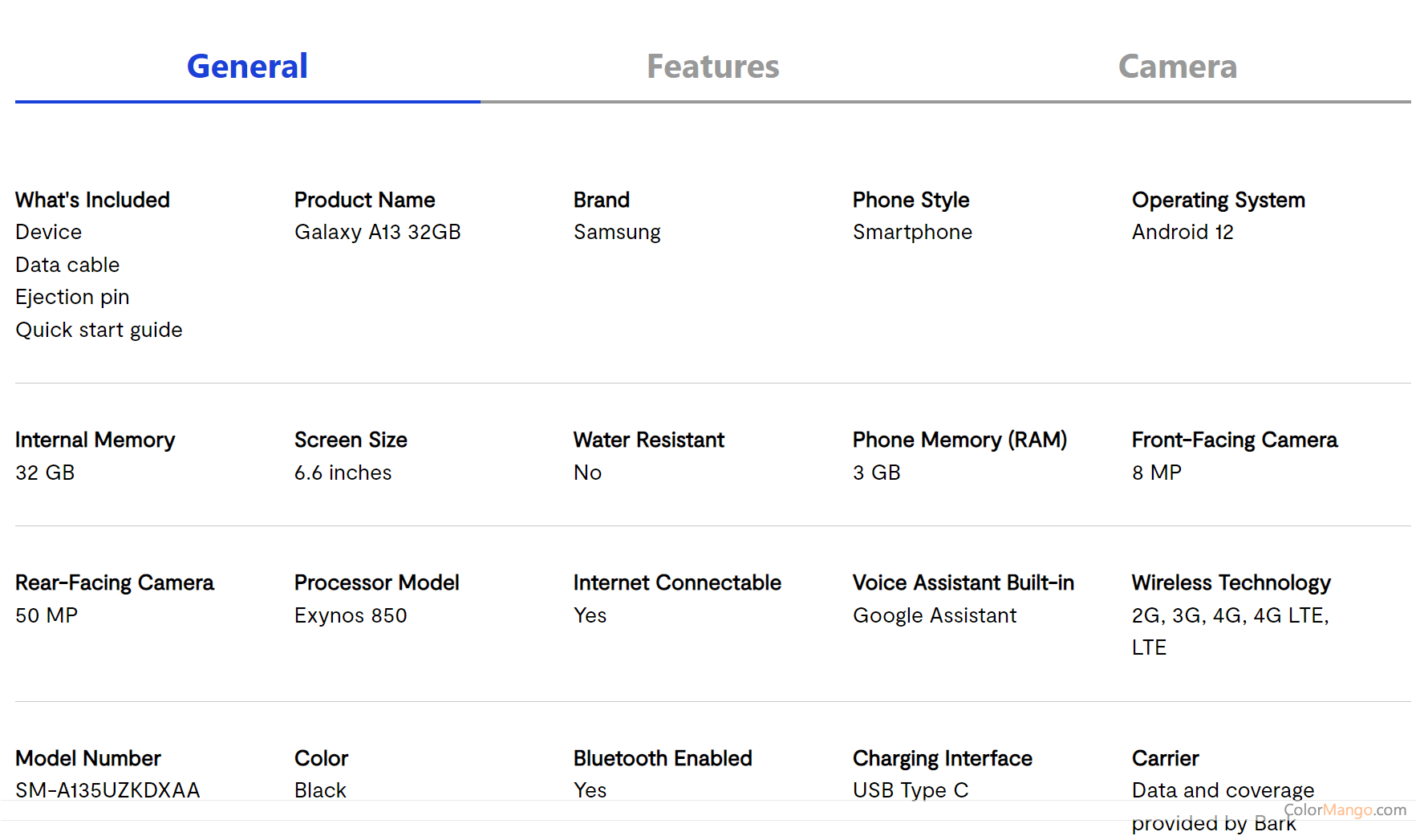Select the 50 MP rear camera value
1416x840 pixels.
click(x=47, y=615)
